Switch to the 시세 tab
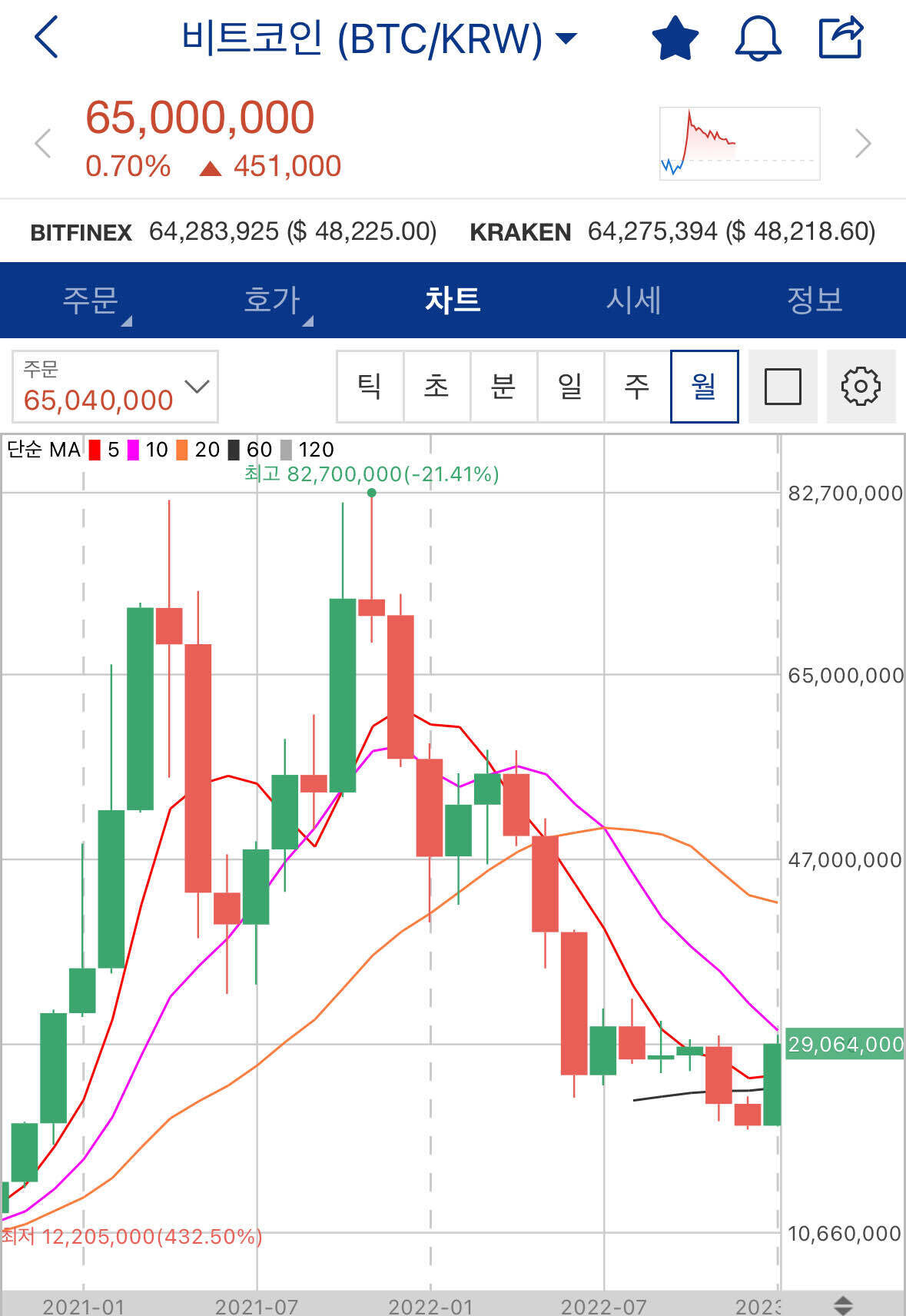The image size is (906, 1316). coord(633,300)
